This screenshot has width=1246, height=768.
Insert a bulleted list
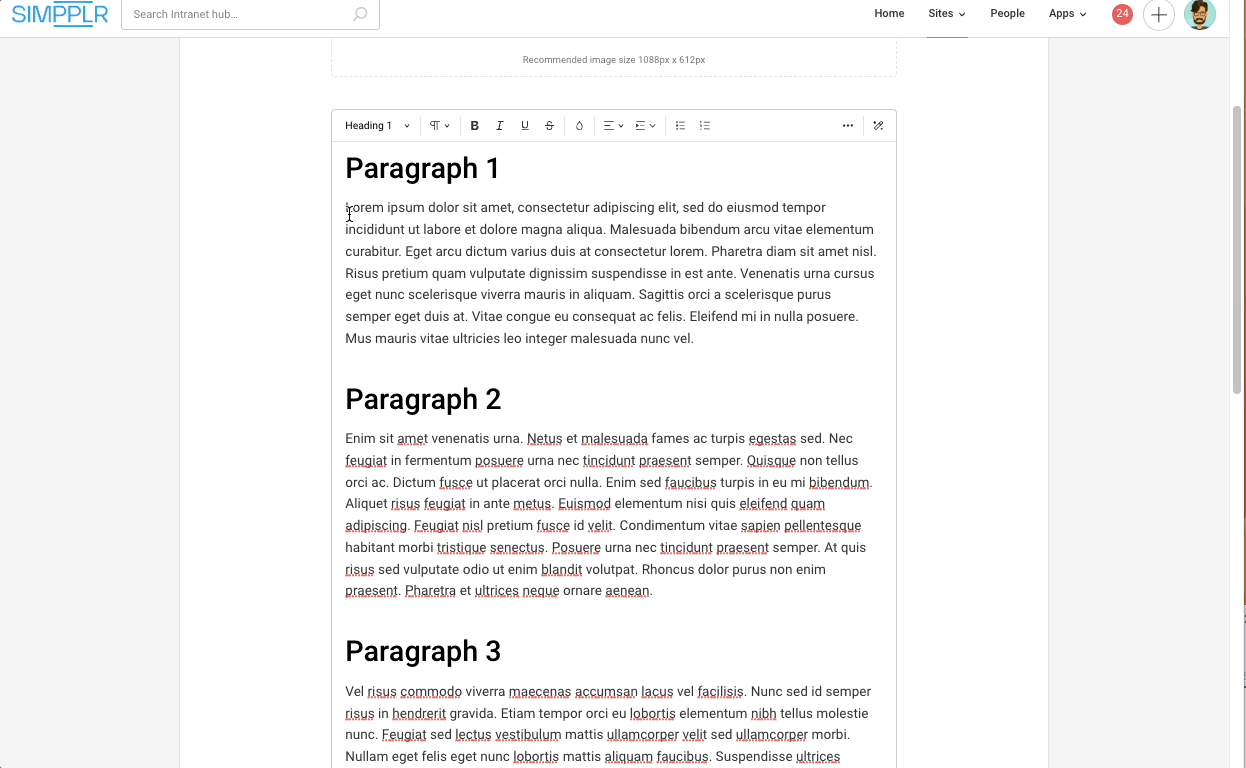pyautogui.click(x=680, y=126)
